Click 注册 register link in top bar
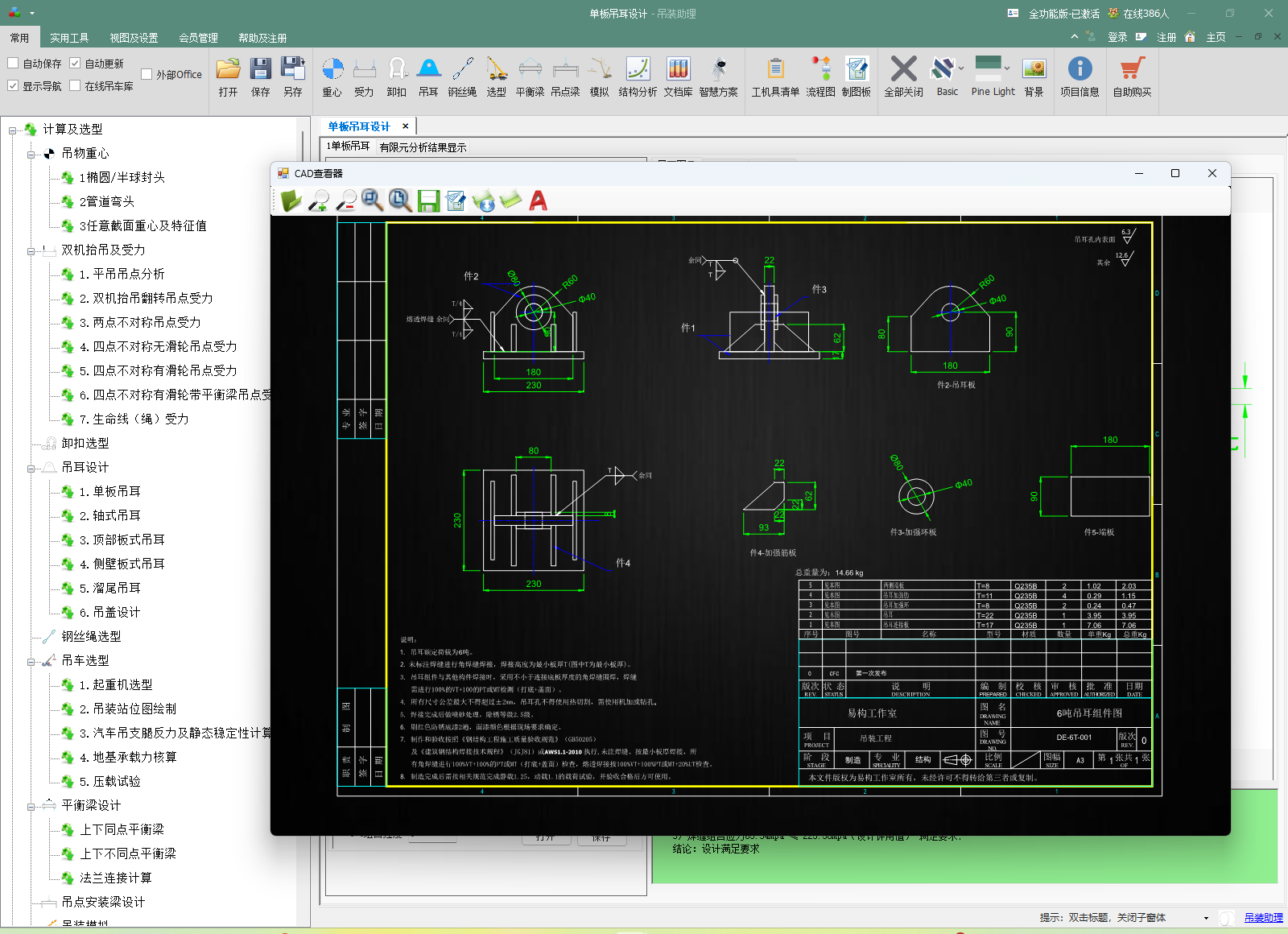Screen dimensions: 1288x934 (1166, 37)
